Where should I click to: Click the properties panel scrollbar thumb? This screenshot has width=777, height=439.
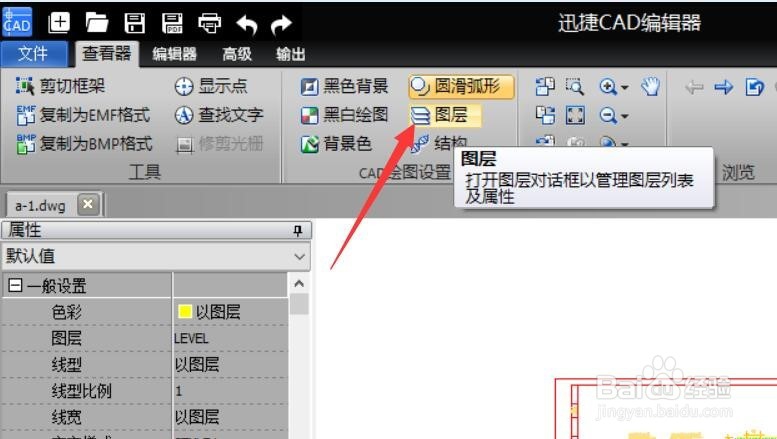coord(299,304)
